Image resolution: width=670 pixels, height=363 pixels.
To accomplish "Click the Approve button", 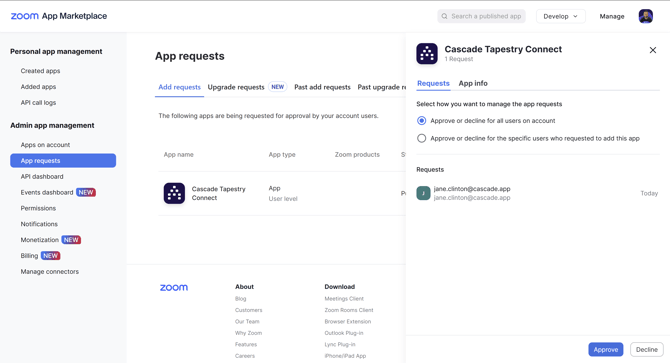I will (605, 349).
